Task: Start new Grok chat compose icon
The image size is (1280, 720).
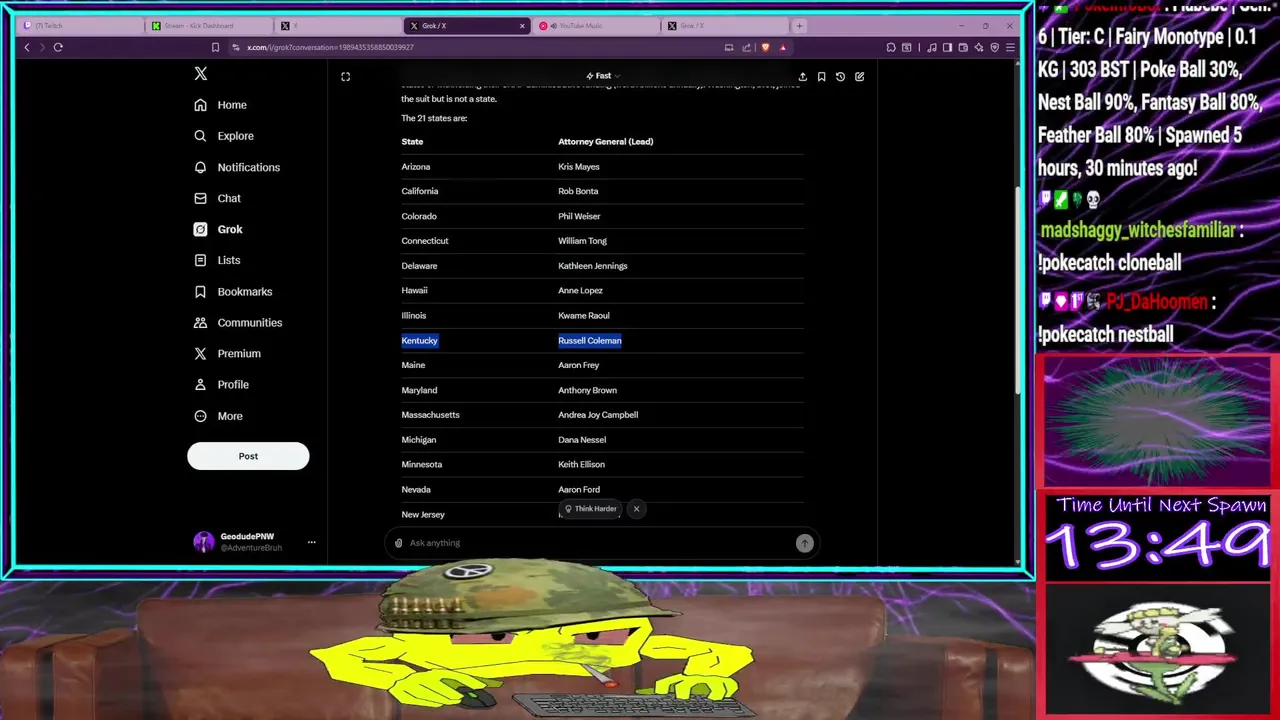Action: [859, 76]
